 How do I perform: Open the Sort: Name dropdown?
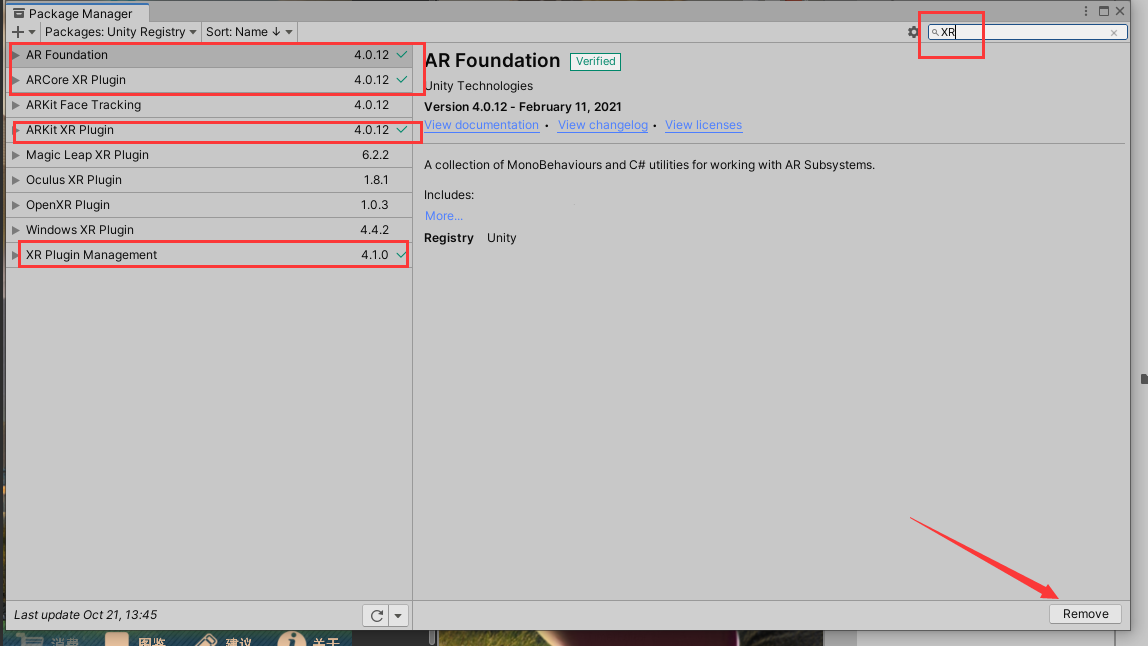tap(249, 31)
